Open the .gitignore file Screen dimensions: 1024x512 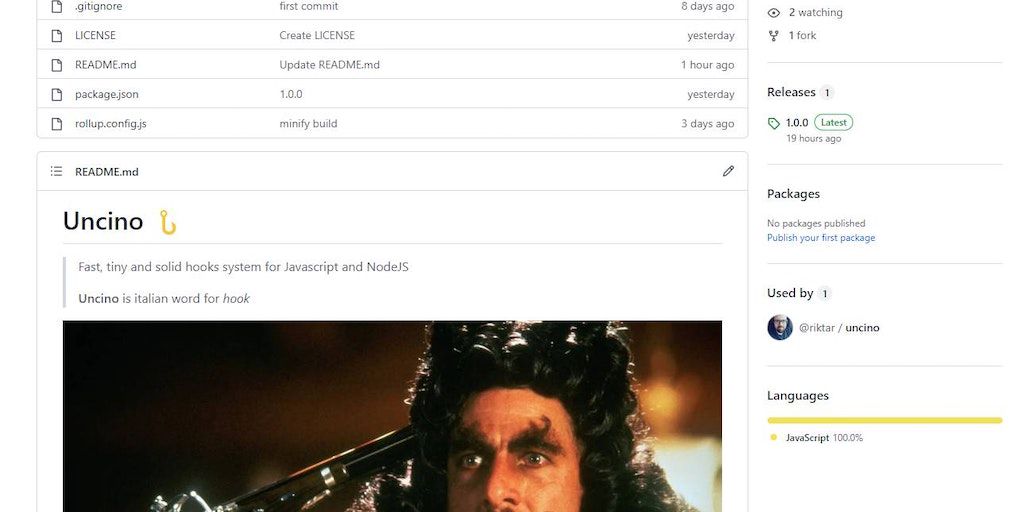[99, 7]
